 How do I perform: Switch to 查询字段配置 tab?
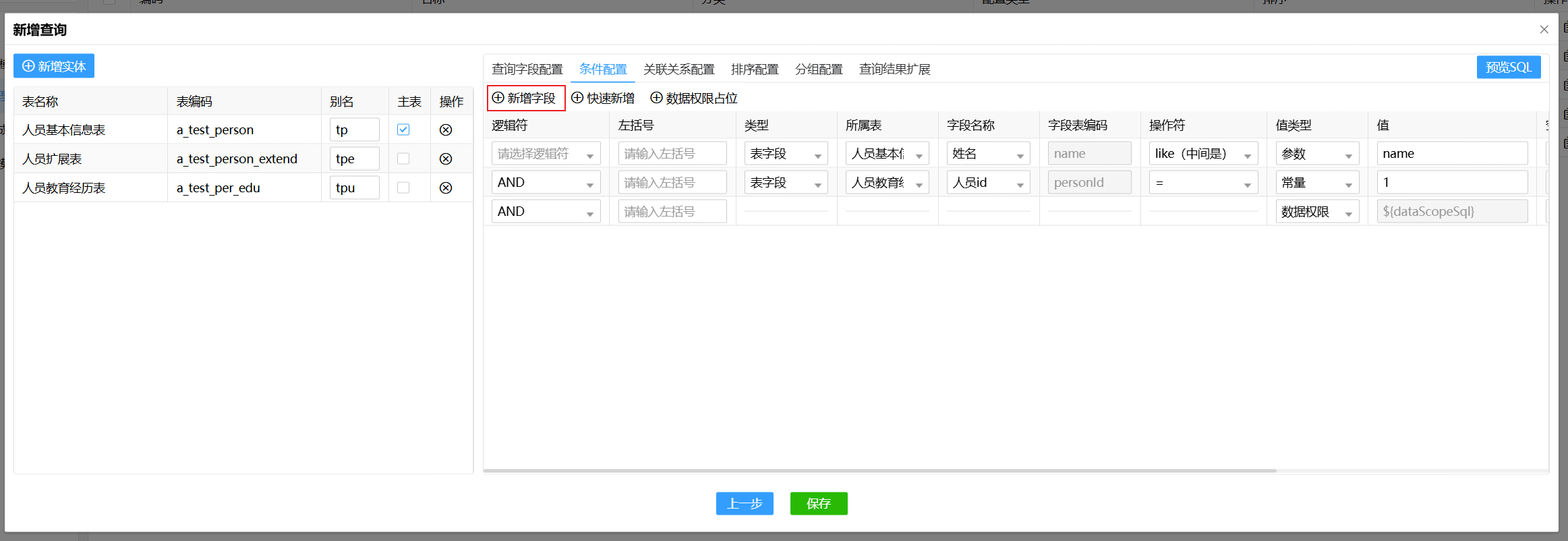(x=527, y=69)
